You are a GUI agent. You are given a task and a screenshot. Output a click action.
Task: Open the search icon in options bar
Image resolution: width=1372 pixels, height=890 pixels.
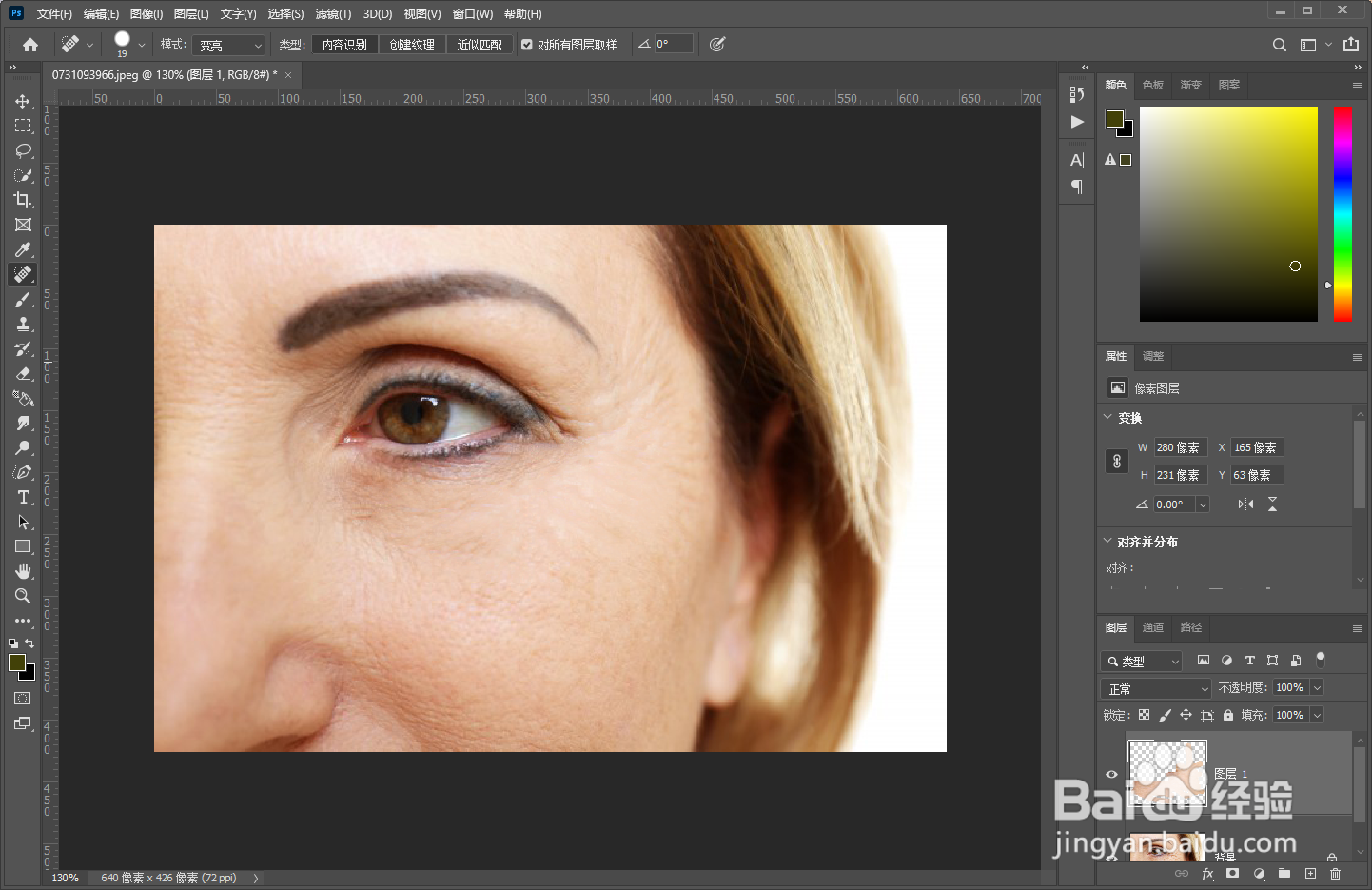pos(1280,45)
